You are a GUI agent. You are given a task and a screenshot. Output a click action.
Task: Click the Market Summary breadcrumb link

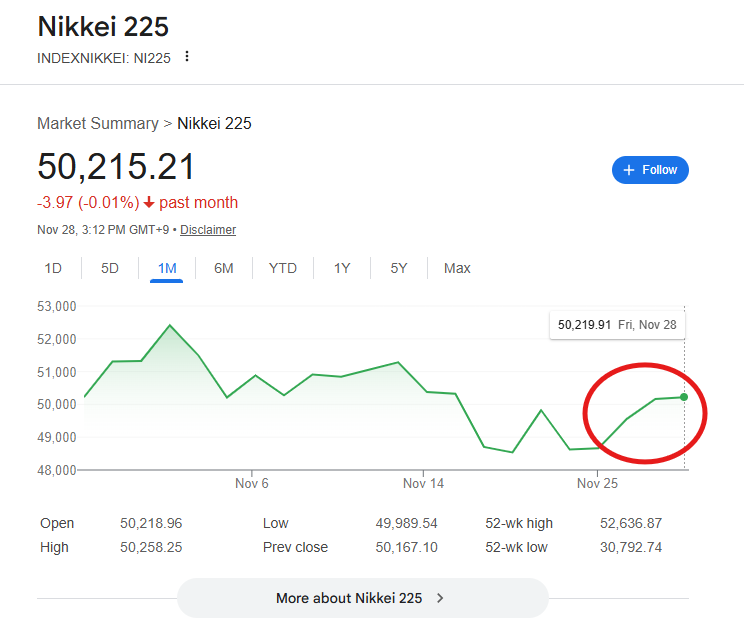[x=98, y=123]
